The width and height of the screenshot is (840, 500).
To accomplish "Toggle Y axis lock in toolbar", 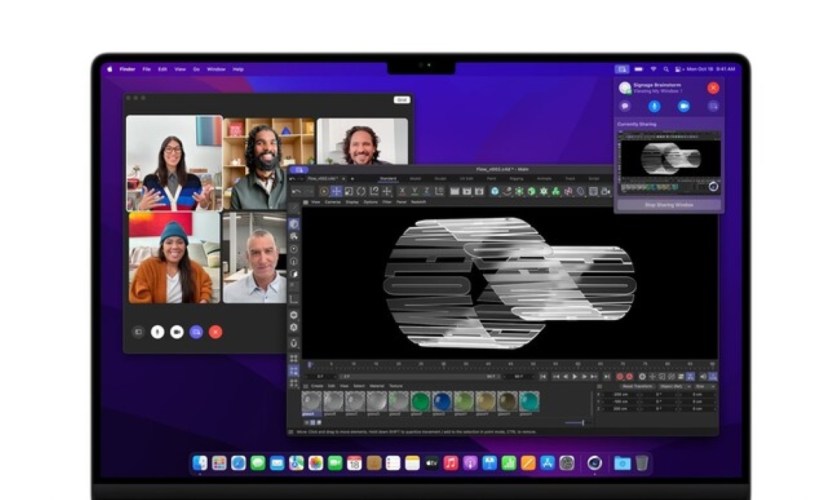I will 415,191.
